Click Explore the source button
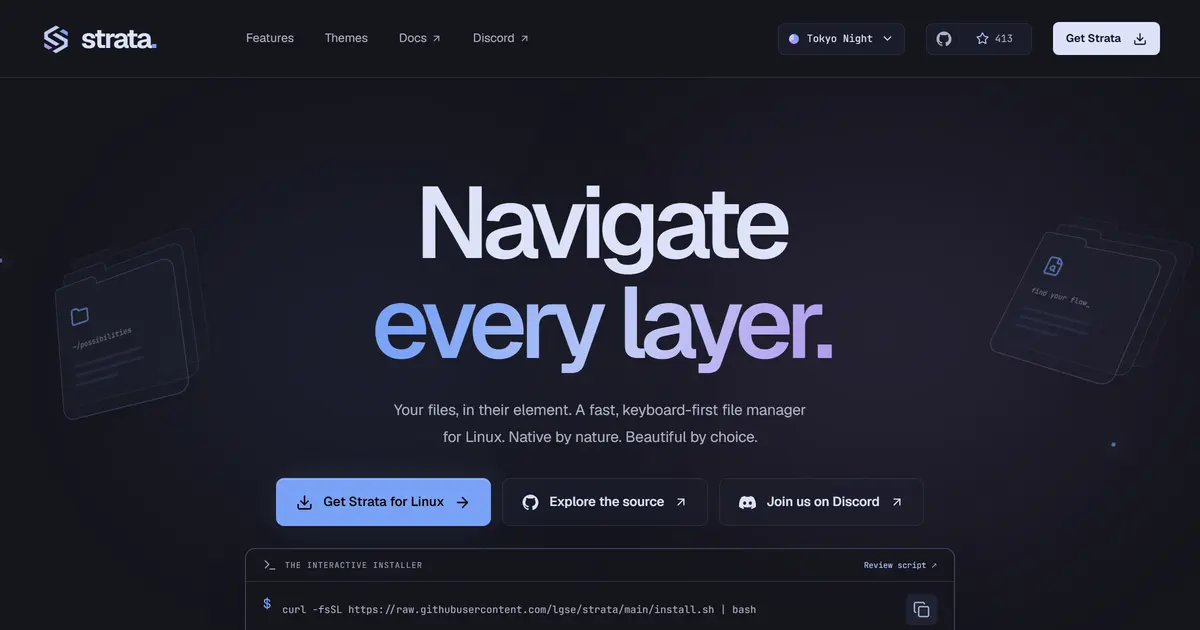Screen dimensions: 1200x630 (x=604, y=502)
